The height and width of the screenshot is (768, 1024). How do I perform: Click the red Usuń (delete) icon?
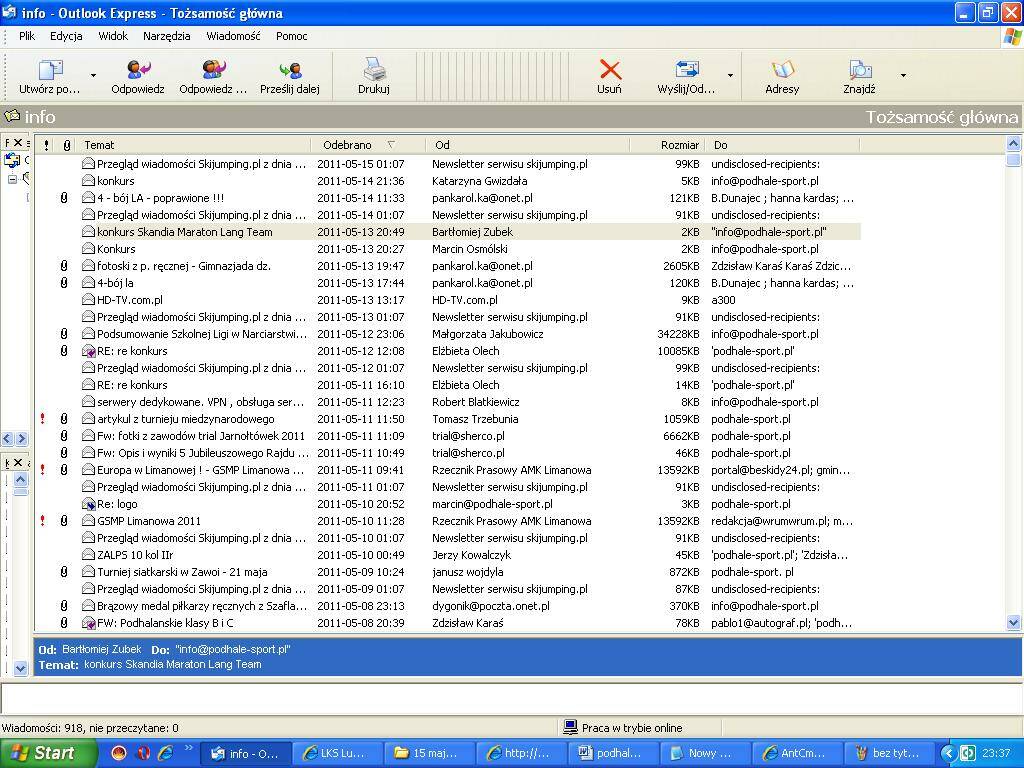click(x=610, y=69)
